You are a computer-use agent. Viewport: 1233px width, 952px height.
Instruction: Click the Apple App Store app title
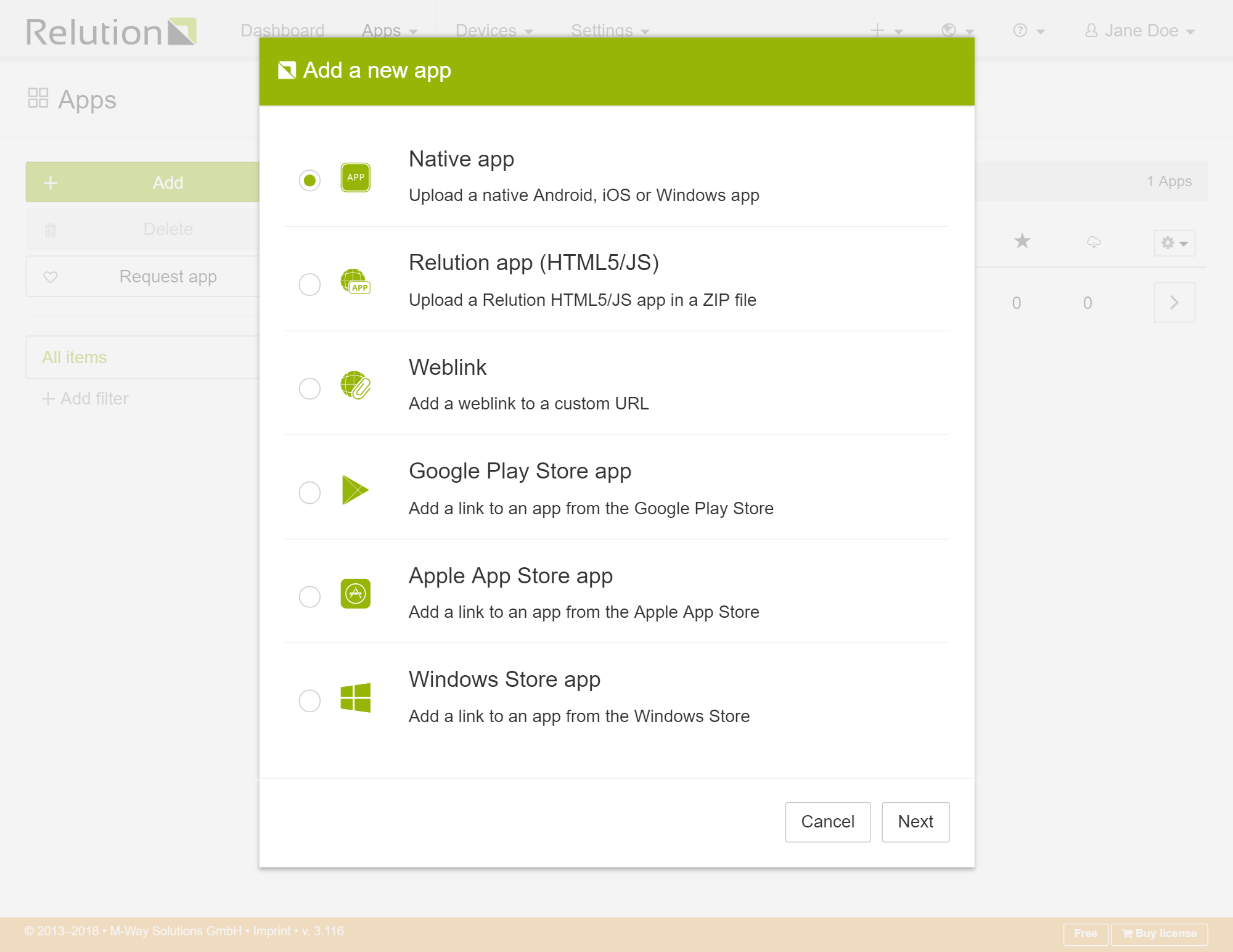510,576
